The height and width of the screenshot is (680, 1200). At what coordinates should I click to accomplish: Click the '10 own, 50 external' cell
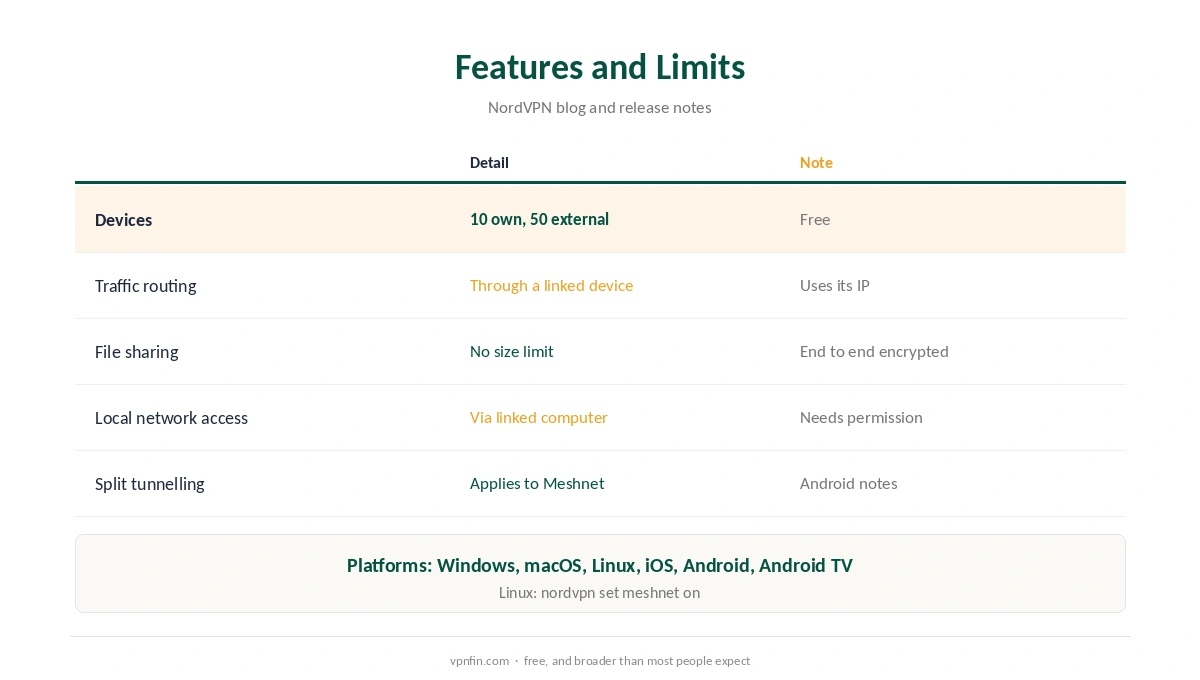[x=539, y=219]
